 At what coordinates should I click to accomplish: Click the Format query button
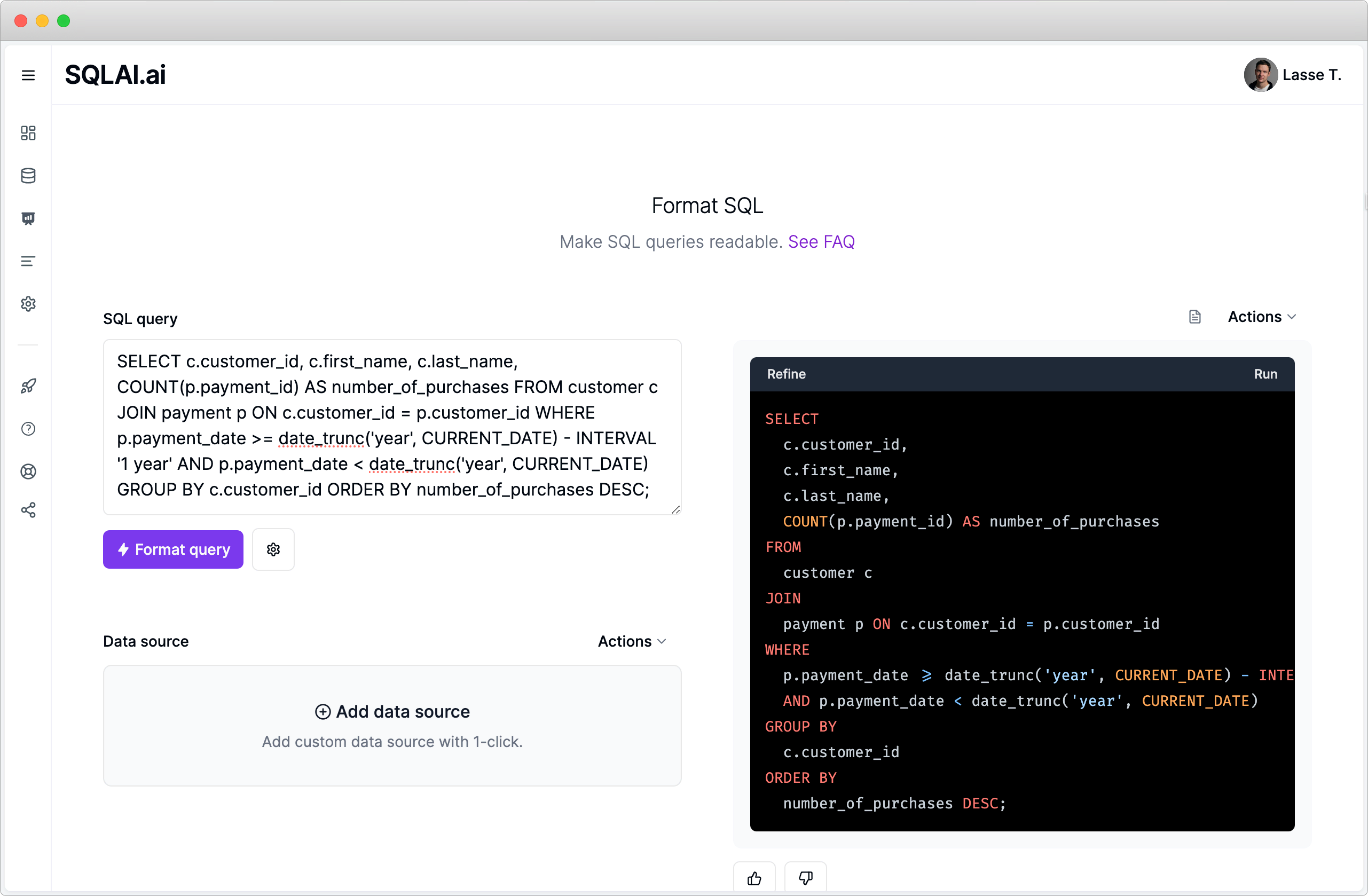point(173,549)
